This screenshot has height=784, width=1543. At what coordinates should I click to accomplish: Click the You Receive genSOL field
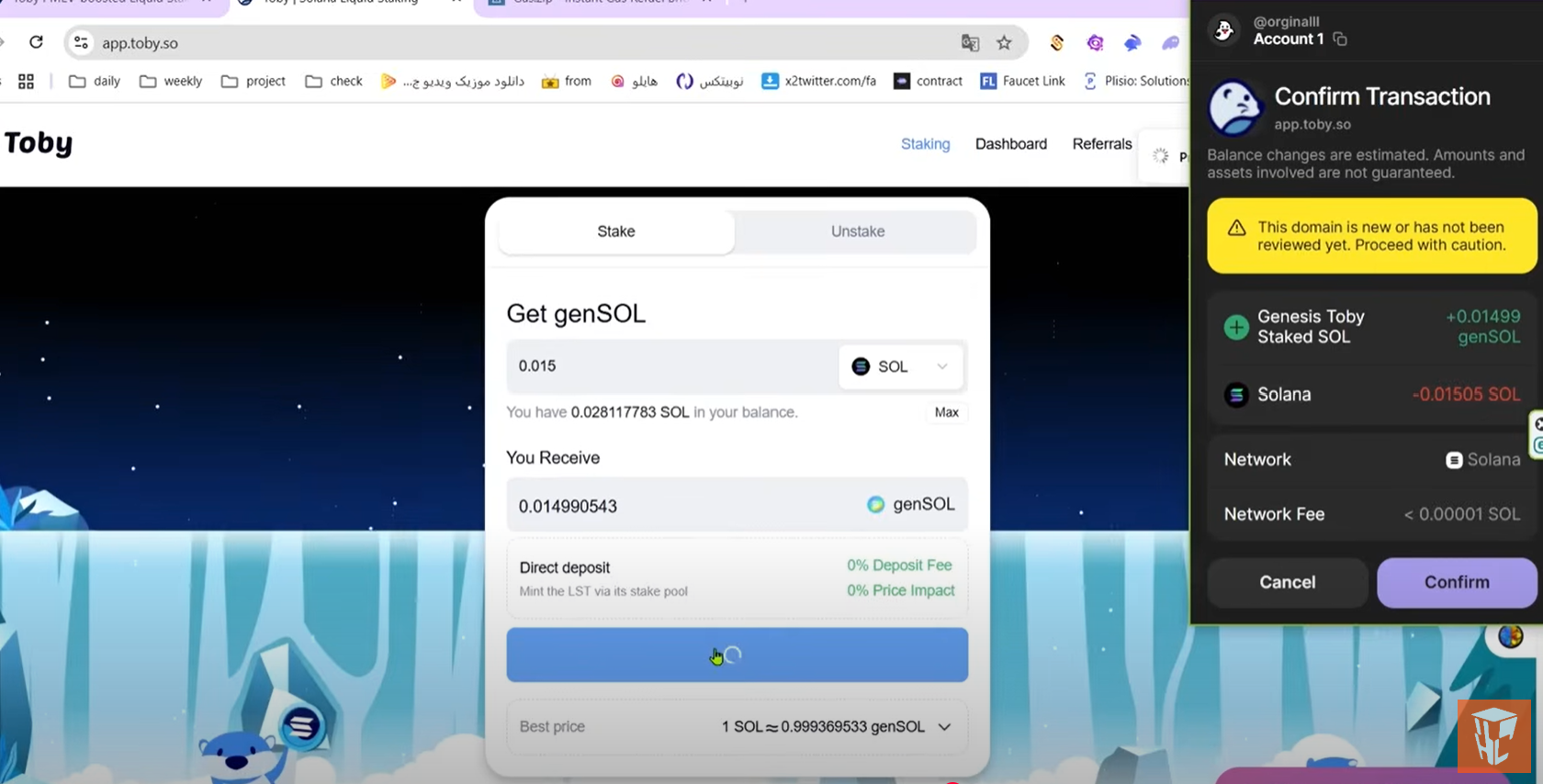(737, 505)
